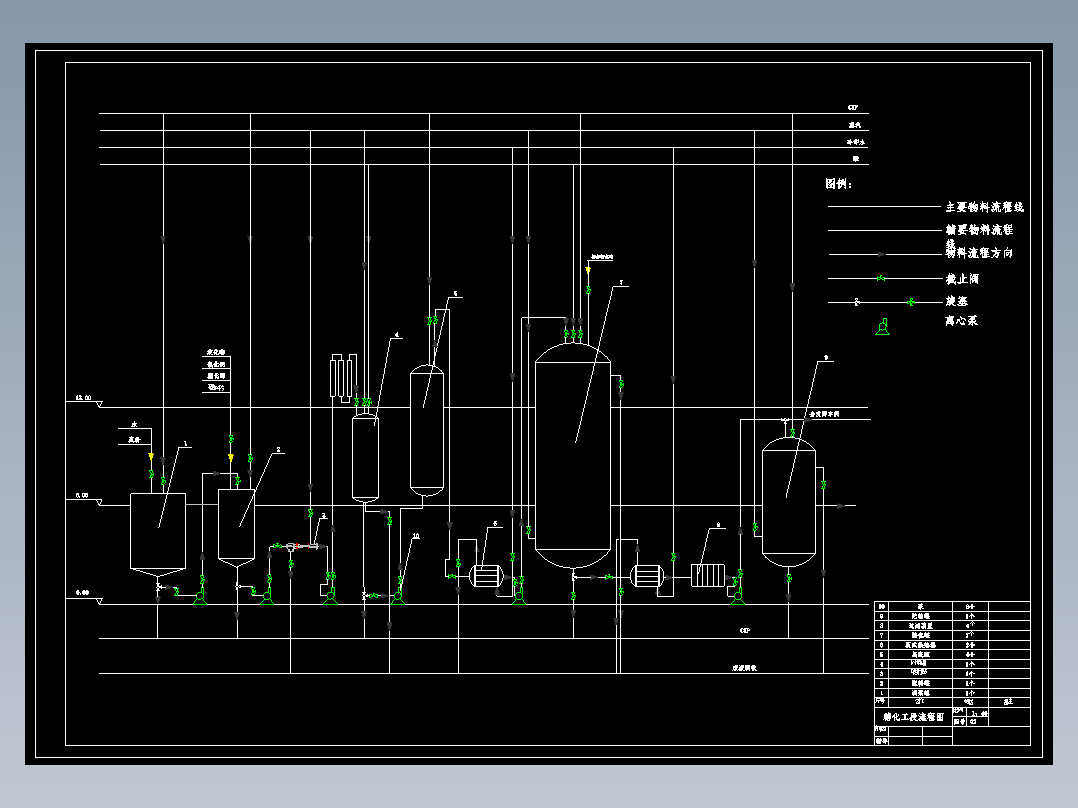
Task: Select the legend label 旋塞
Action: [x=957, y=301]
